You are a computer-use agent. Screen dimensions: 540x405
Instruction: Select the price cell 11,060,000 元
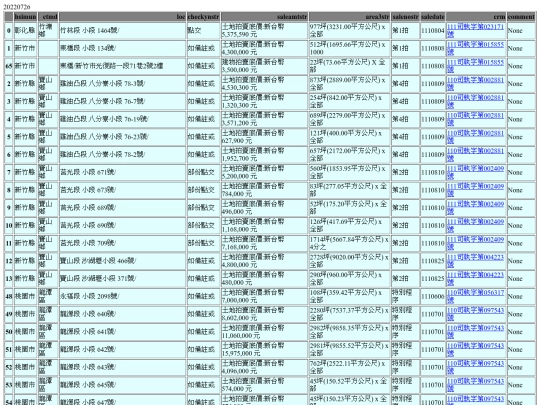click(x=264, y=332)
